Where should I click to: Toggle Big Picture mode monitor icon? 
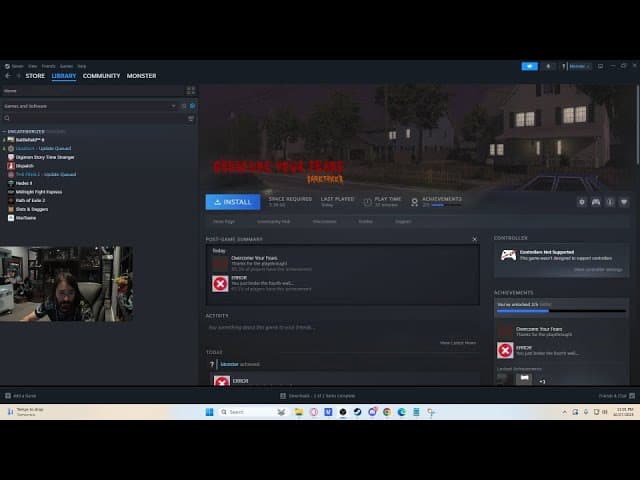[600, 66]
